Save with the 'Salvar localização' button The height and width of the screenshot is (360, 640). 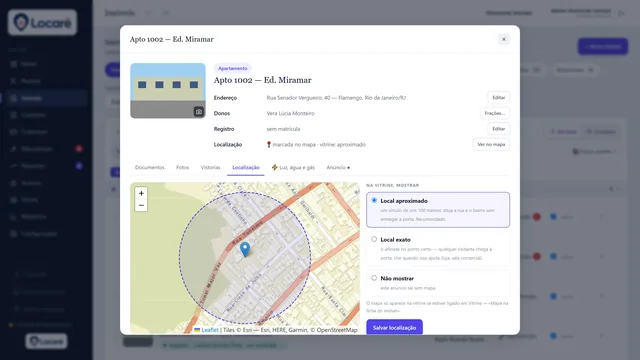pos(394,327)
